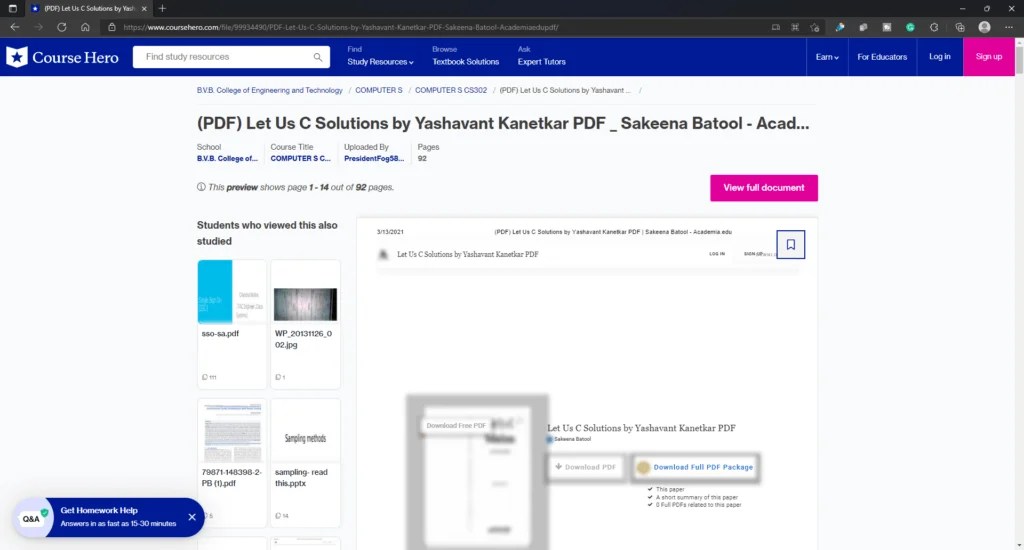Open the WP_20131126_002.jpg thumbnail

[305, 304]
